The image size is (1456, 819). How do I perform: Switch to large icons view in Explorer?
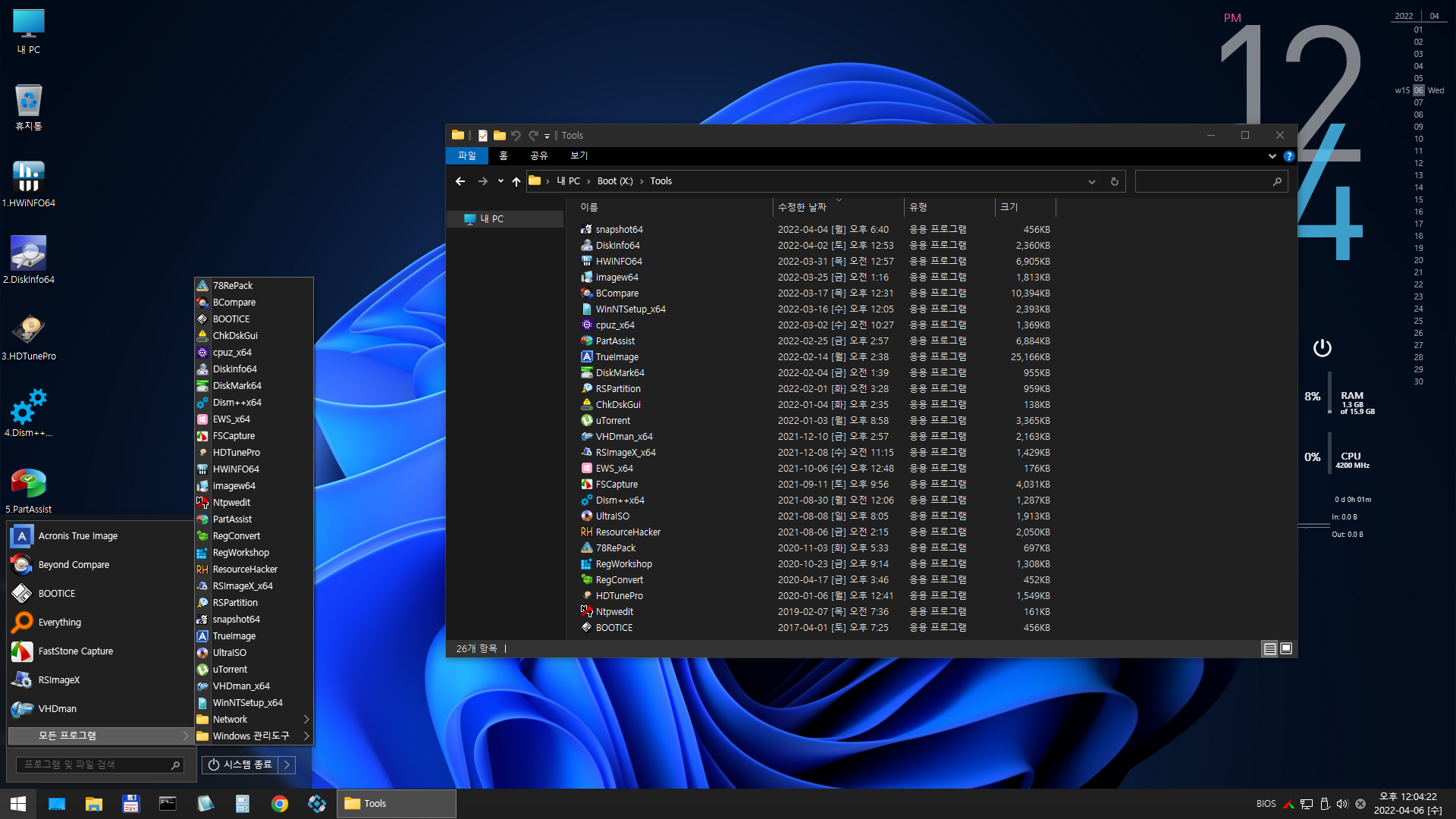(x=1286, y=648)
